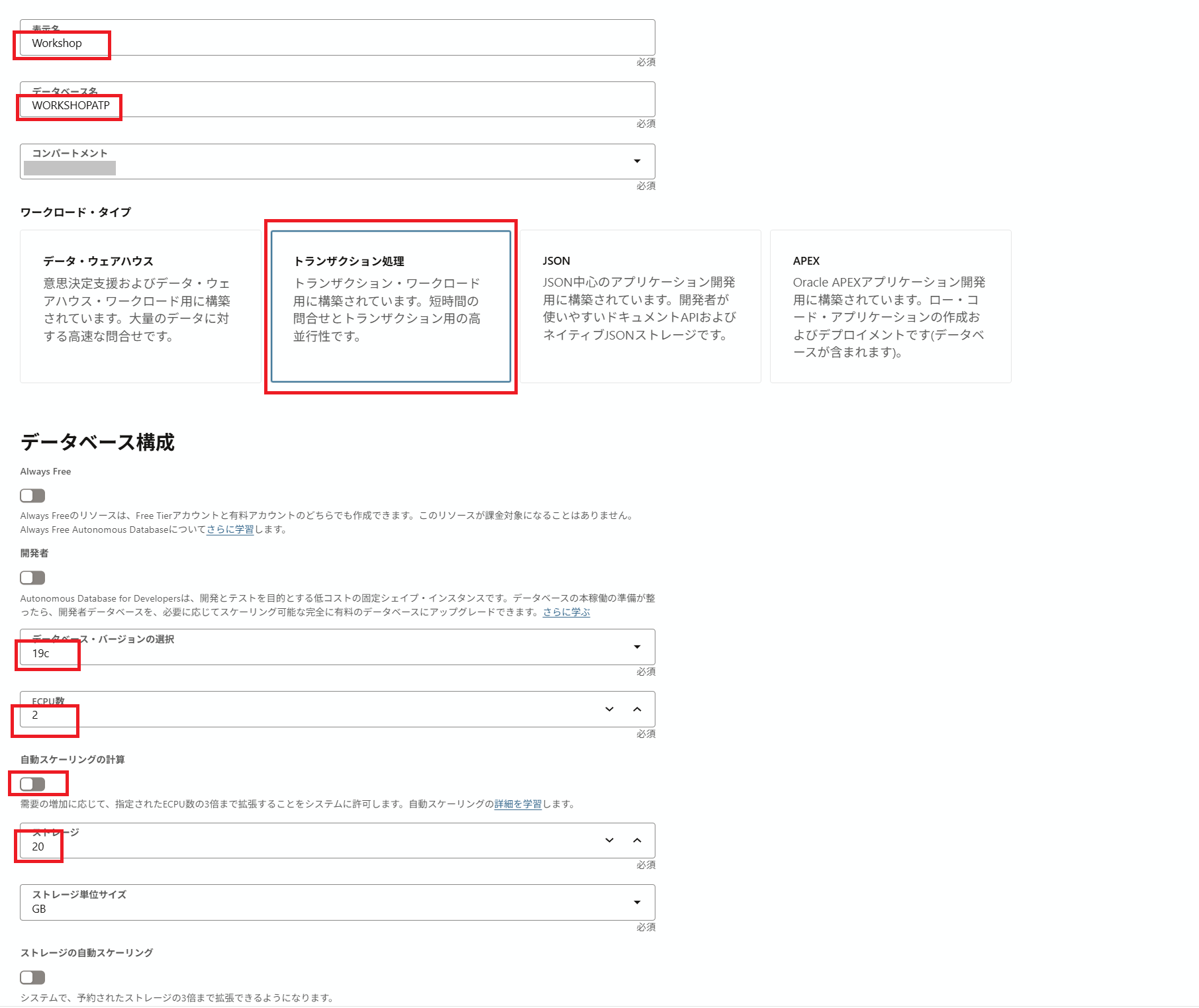Image resolution: width=1199 pixels, height=1008 pixels.
Task: Choose the APEX workload type card
Action: click(x=890, y=306)
